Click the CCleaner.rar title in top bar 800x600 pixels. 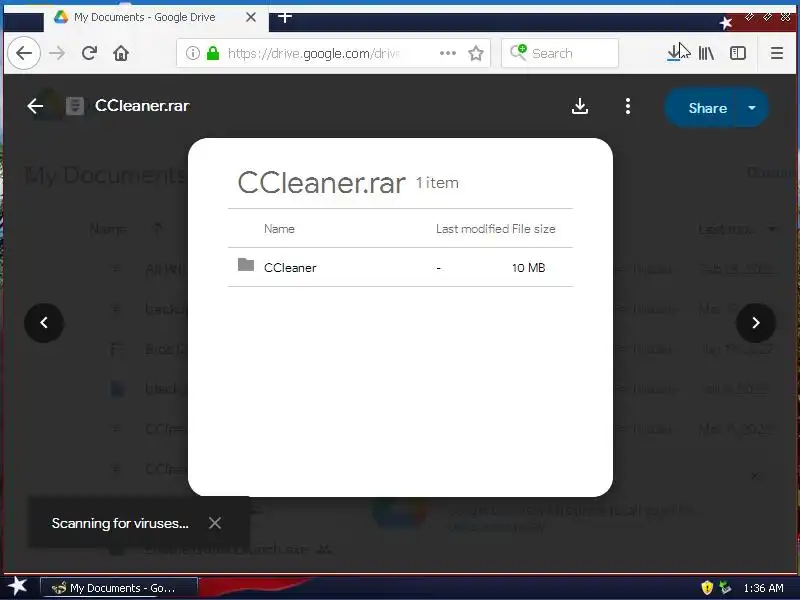pyautogui.click(x=142, y=106)
